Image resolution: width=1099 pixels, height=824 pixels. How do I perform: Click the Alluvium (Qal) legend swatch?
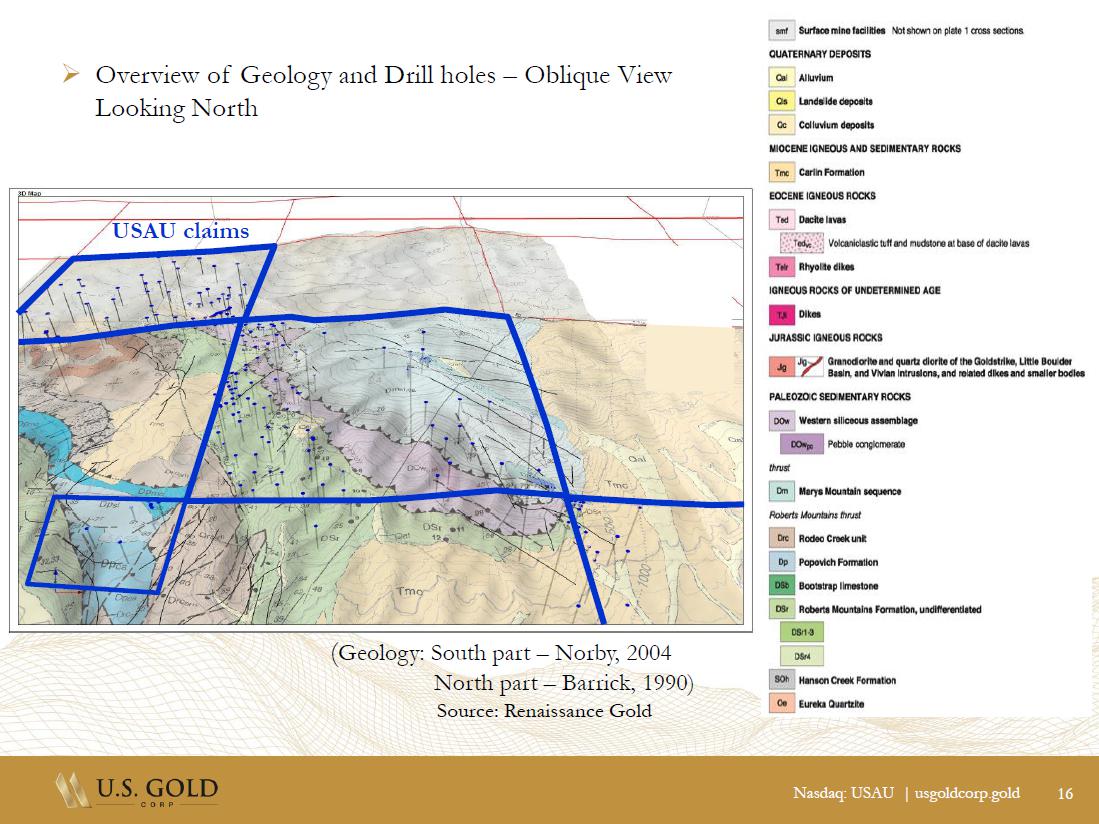[781, 77]
